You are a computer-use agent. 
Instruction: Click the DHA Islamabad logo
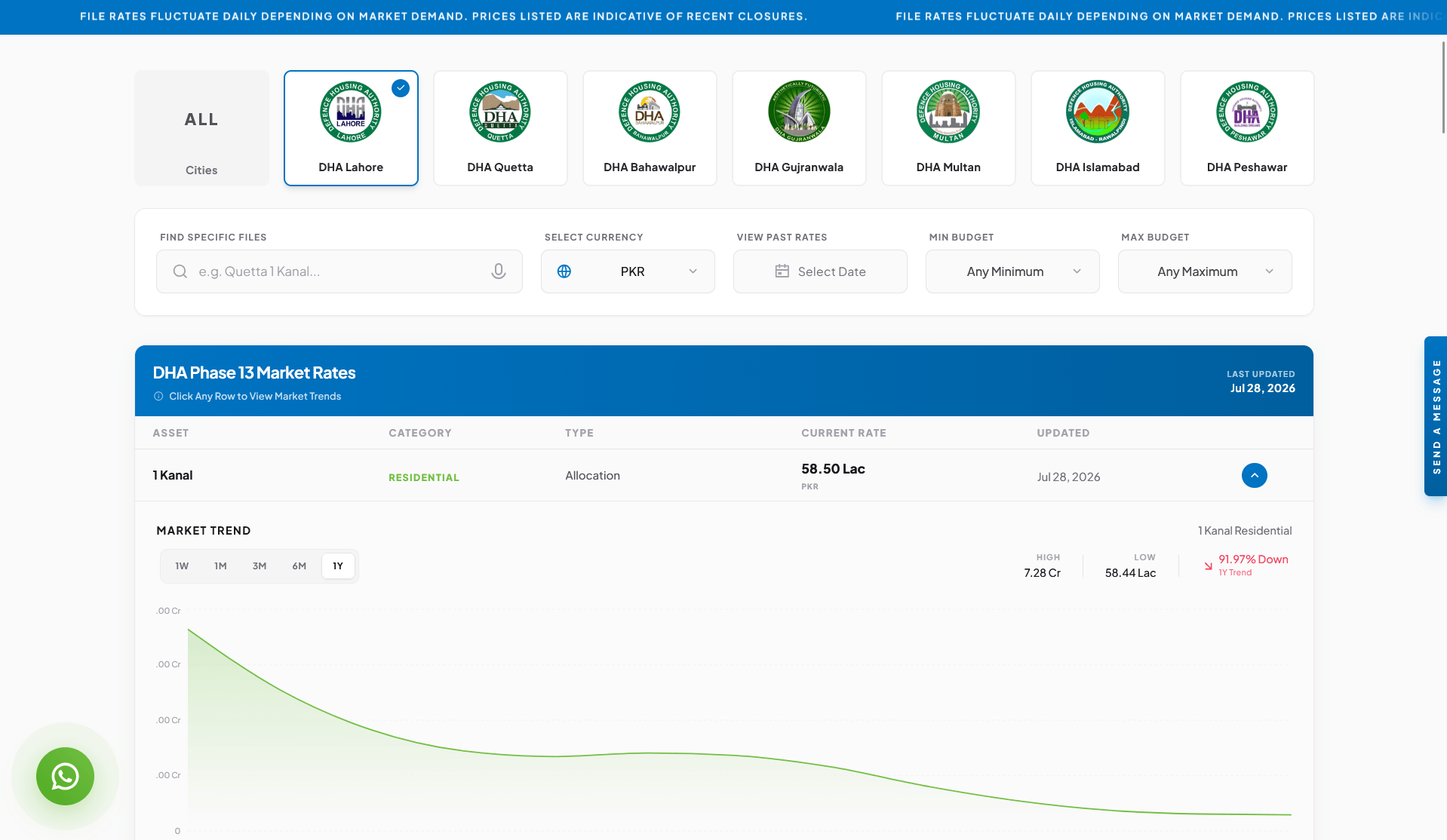[x=1098, y=112]
